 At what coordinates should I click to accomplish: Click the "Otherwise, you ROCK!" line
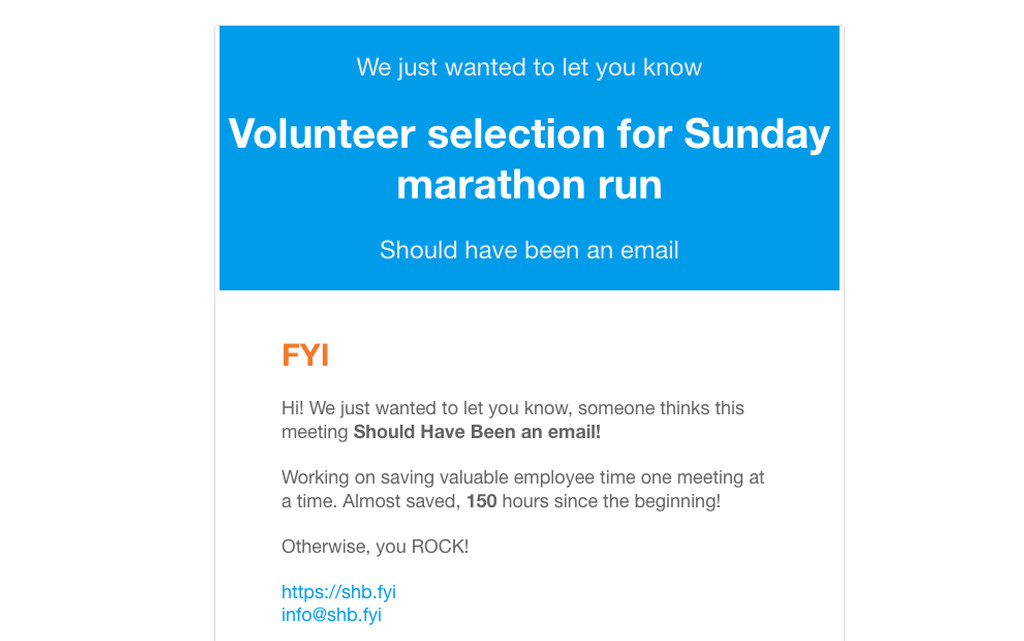click(x=375, y=546)
